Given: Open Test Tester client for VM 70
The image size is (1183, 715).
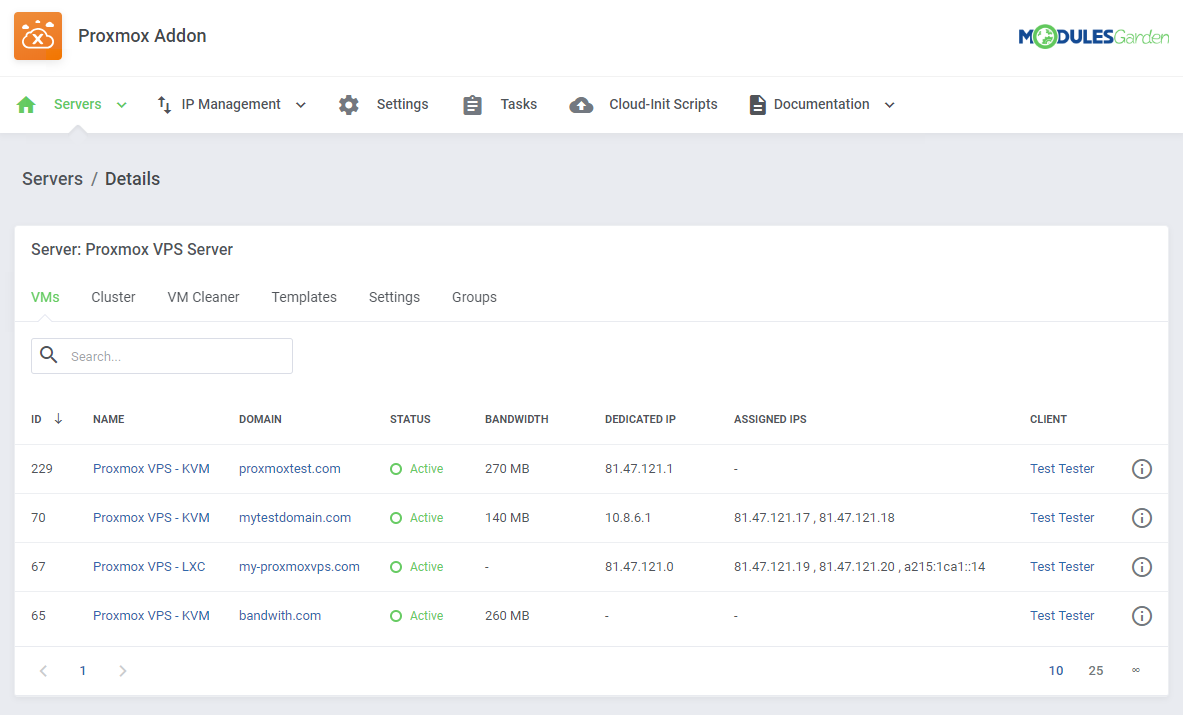Looking at the screenshot, I should click(x=1062, y=517).
